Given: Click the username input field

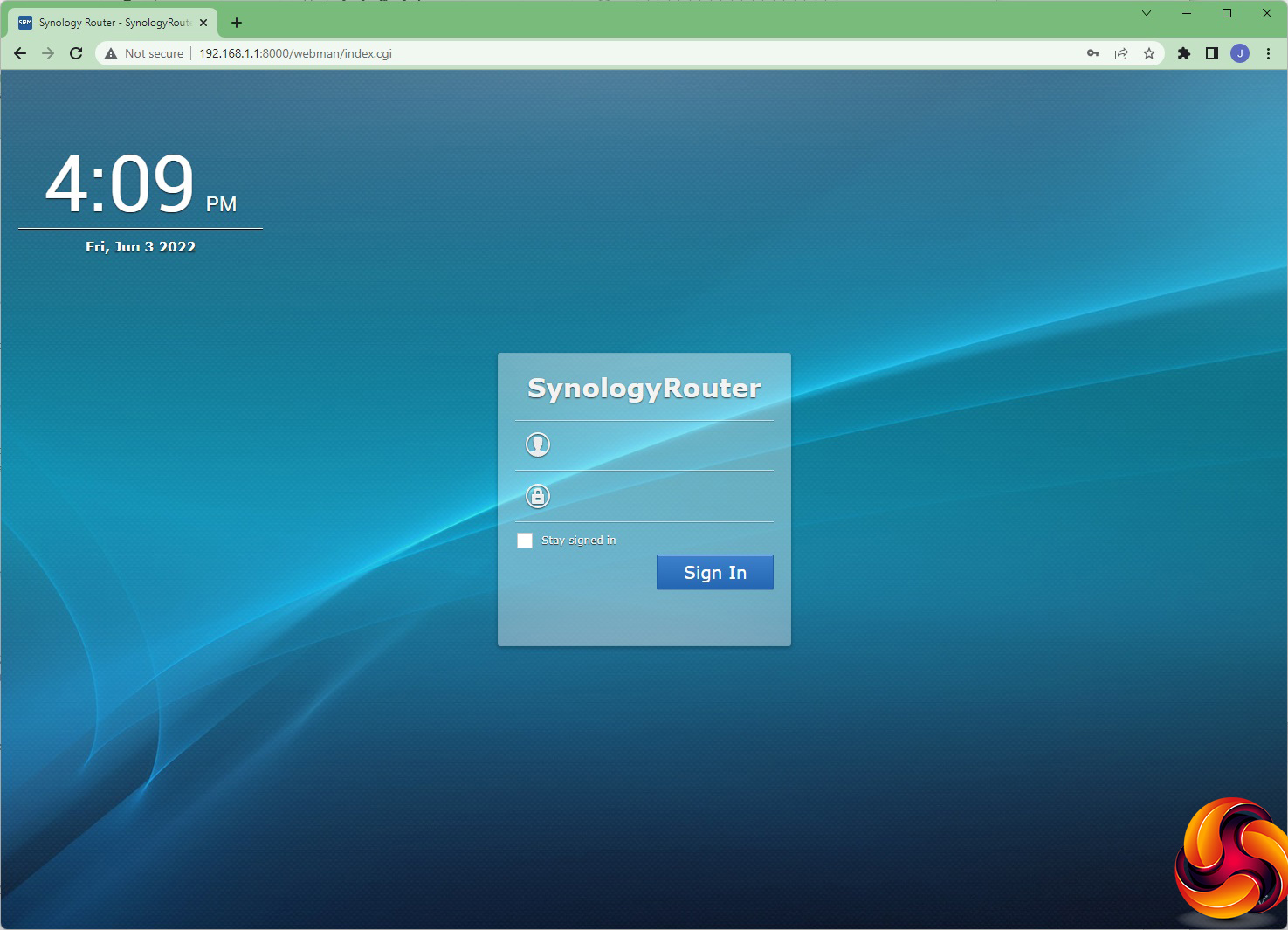Looking at the screenshot, I should [x=644, y=445].
